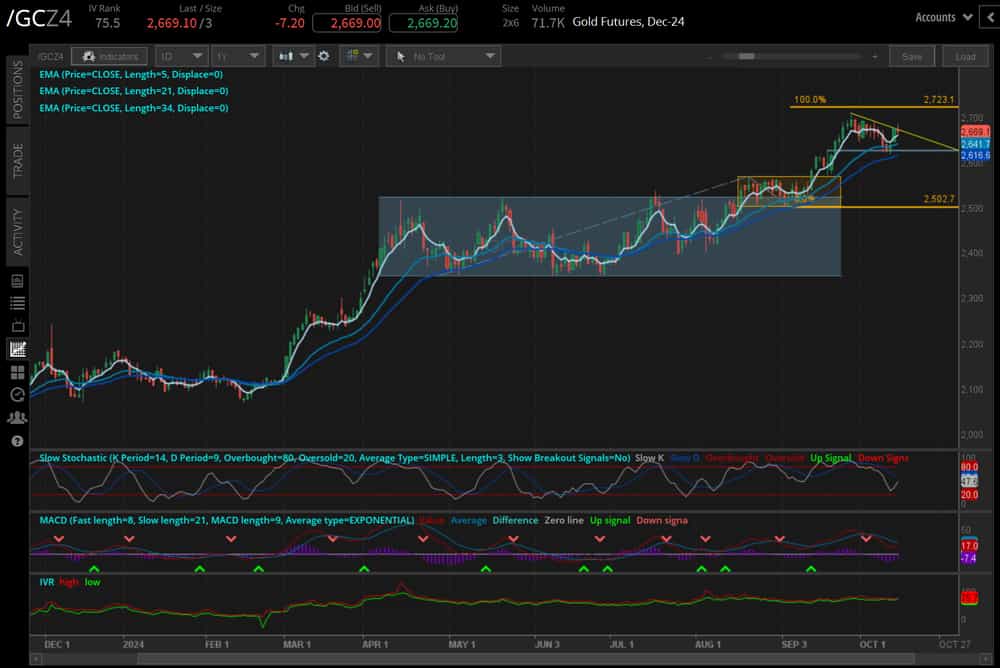The height and width of the screenshot is (668, 1000).
Task: Select the candlestick chart style icon
Action: coord(288,56)
